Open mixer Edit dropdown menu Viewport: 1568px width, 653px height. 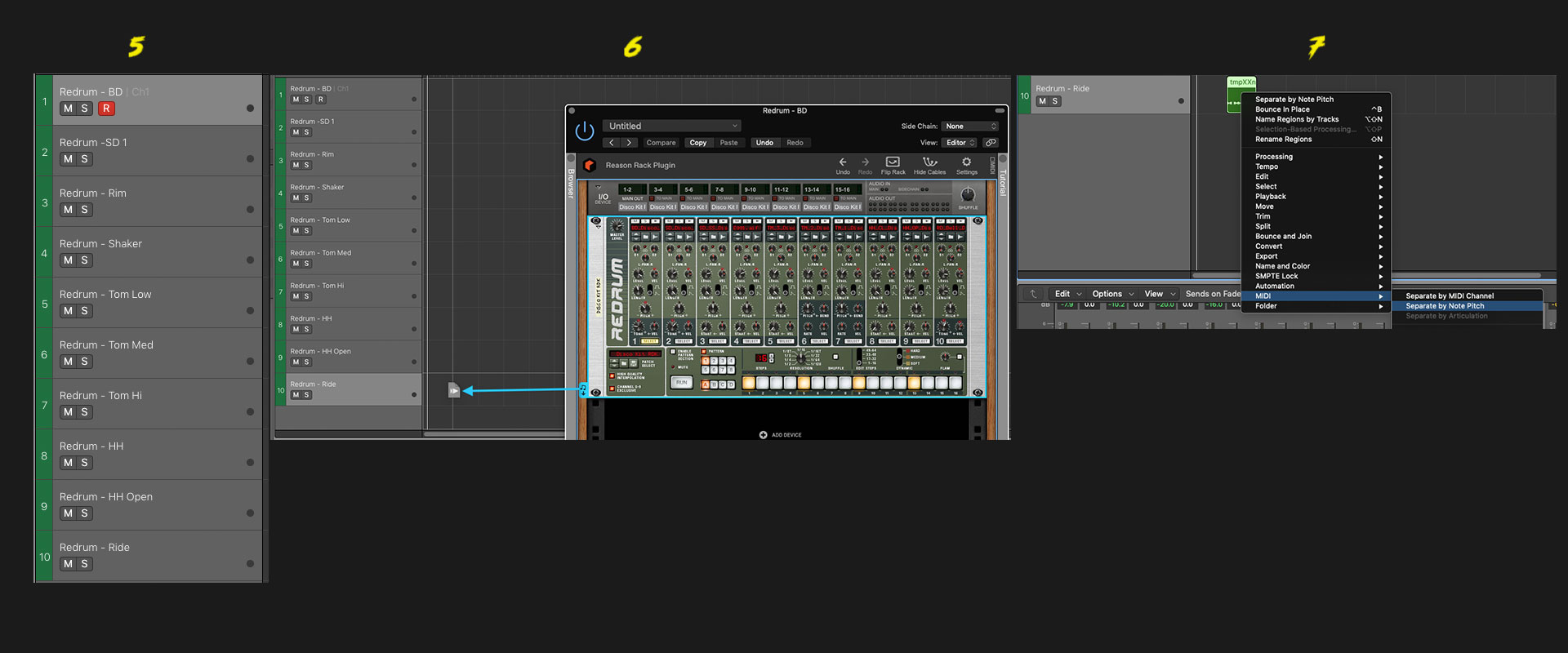click(x=1068, y=294)
